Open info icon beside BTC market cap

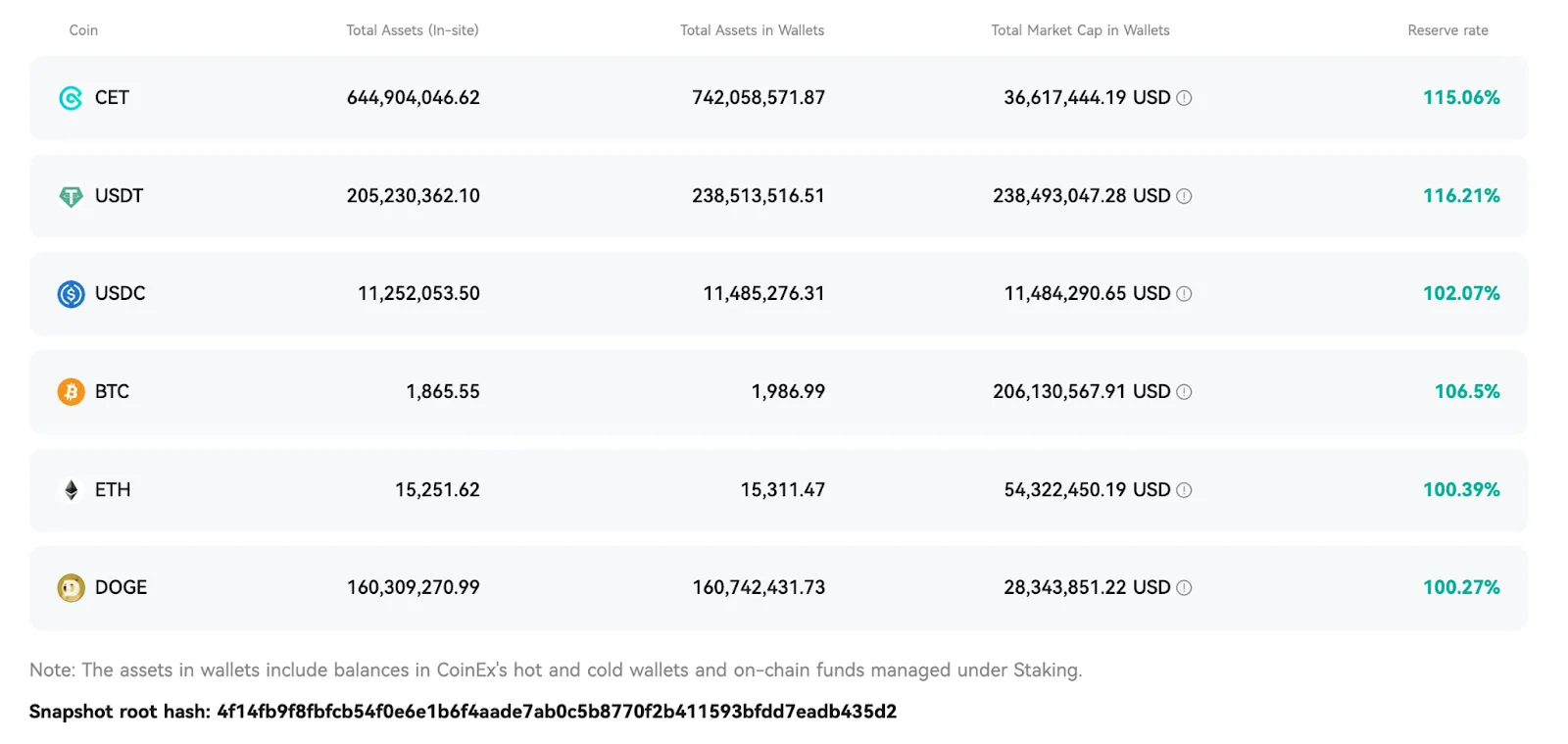tap(1184, 392)
